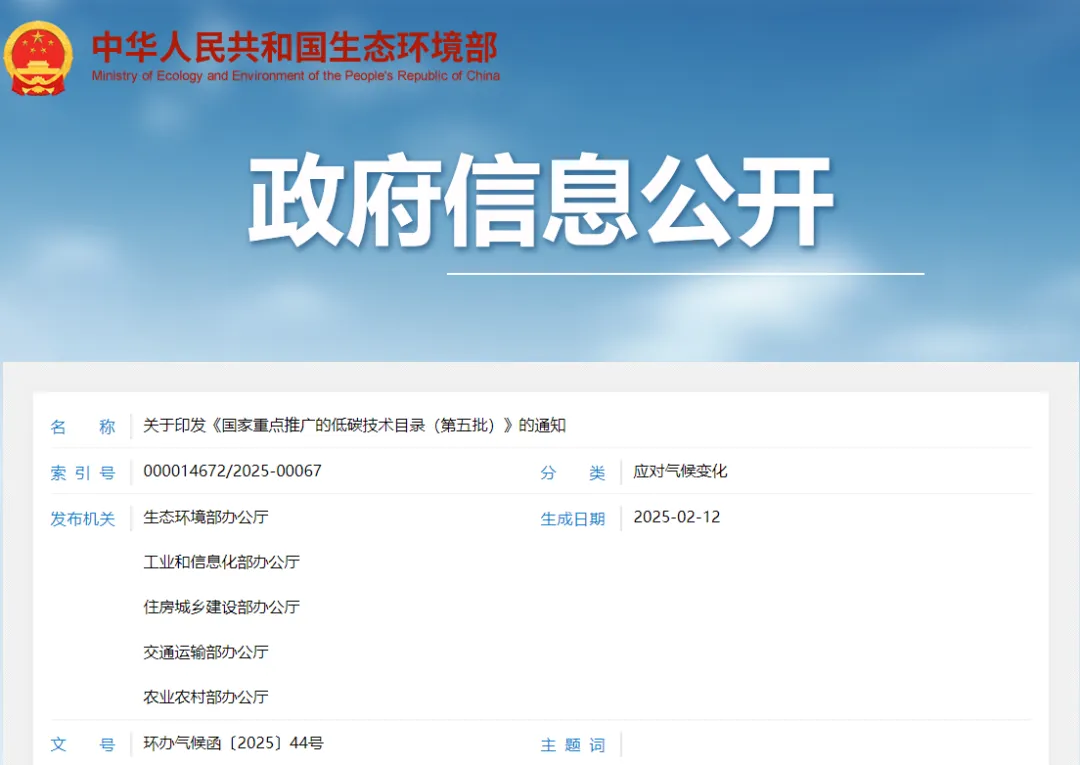Click the 应对气候变化 category link
The width and height of the screenshot is (1080, 765).
[680, 471]
